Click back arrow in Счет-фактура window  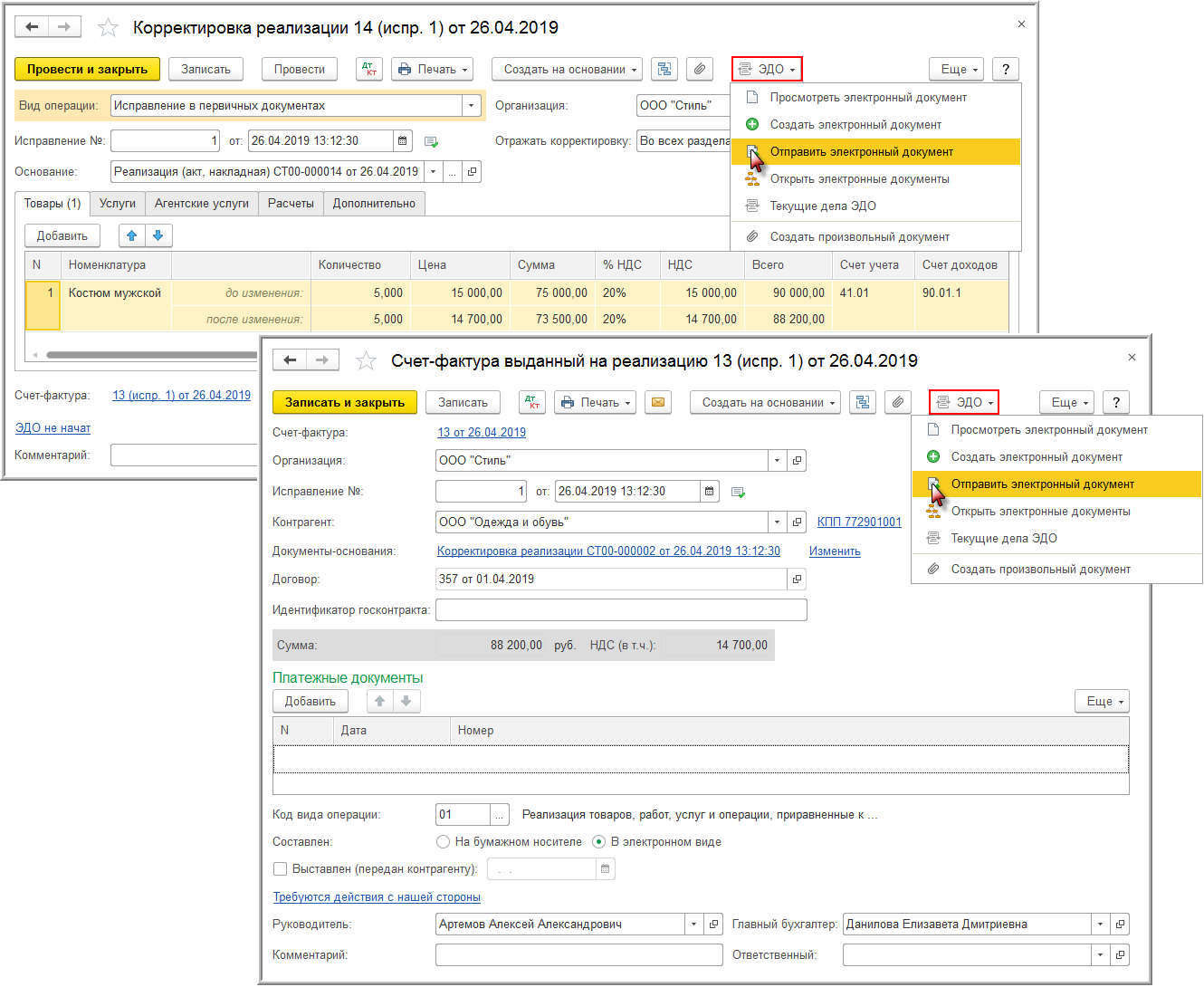click(x=290, y=360)
